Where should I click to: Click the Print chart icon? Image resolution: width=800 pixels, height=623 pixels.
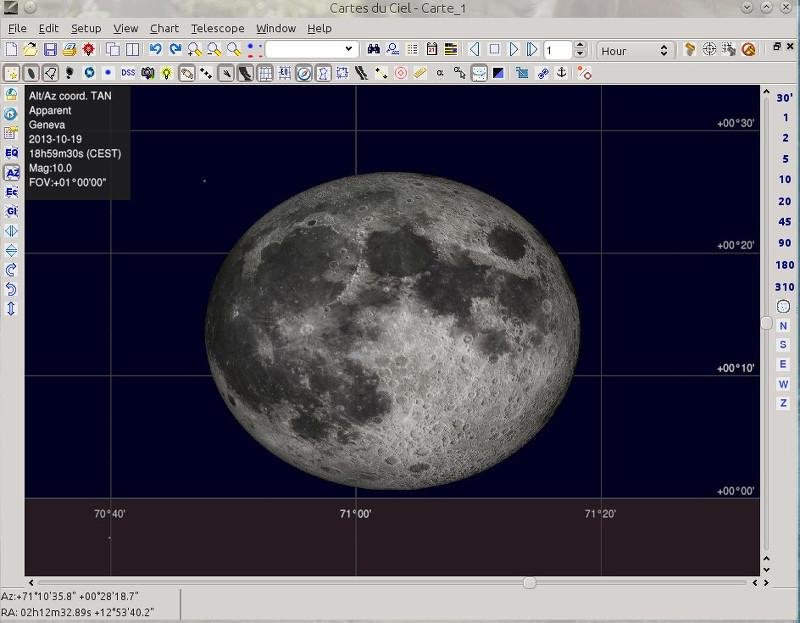[70, 49]
